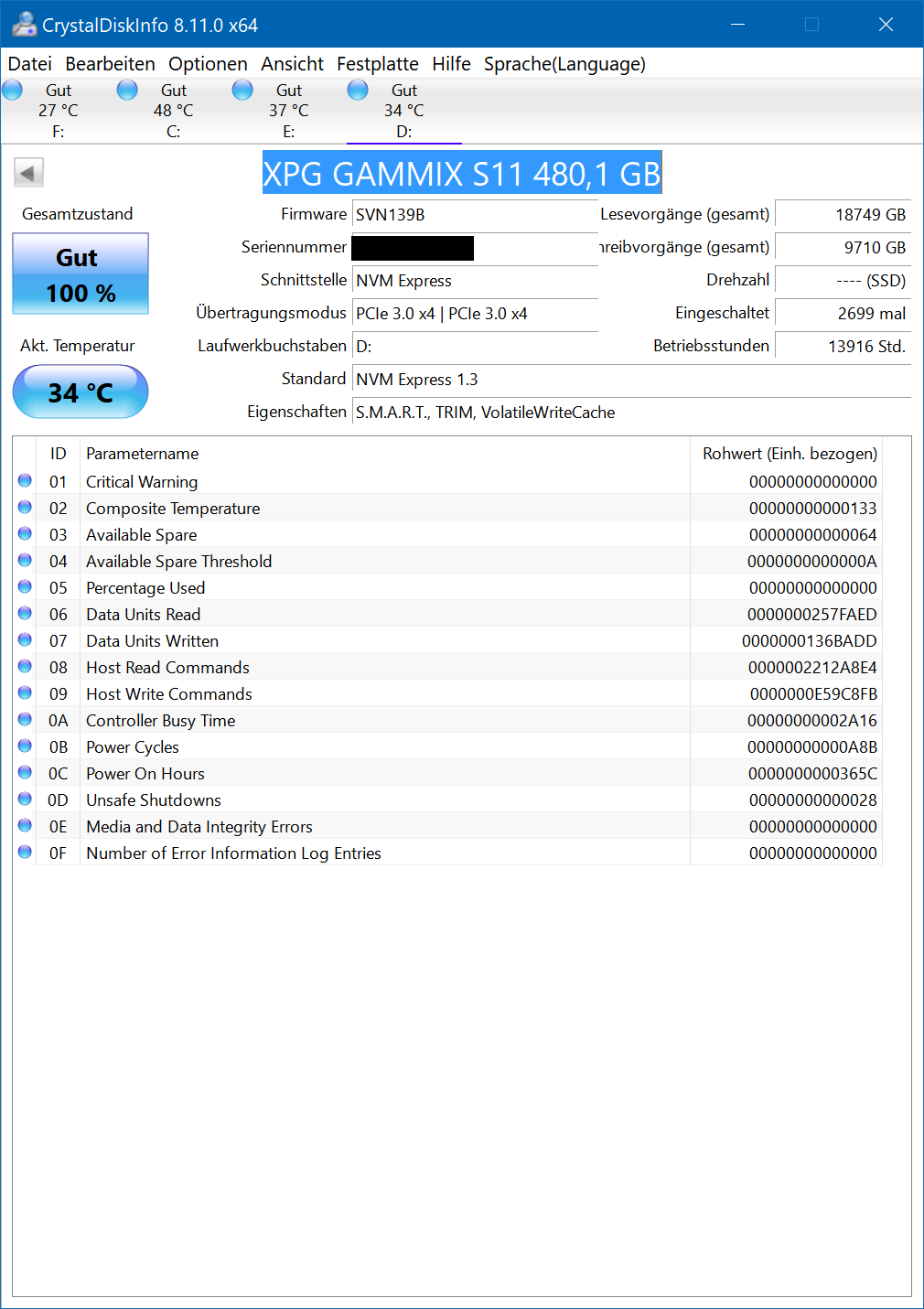Screen dimensions: 924x1309
Task: Open the Ansicht menu
Action: tap(292, 64)
